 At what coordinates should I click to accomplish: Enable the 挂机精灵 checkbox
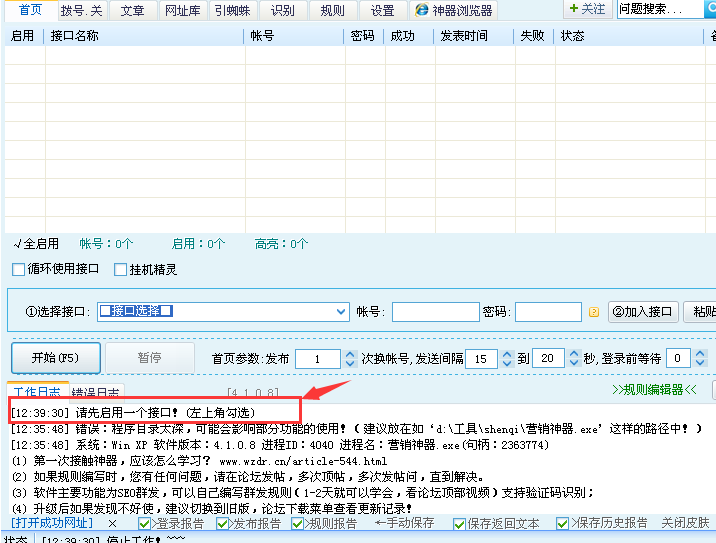(x=121, y=269)
